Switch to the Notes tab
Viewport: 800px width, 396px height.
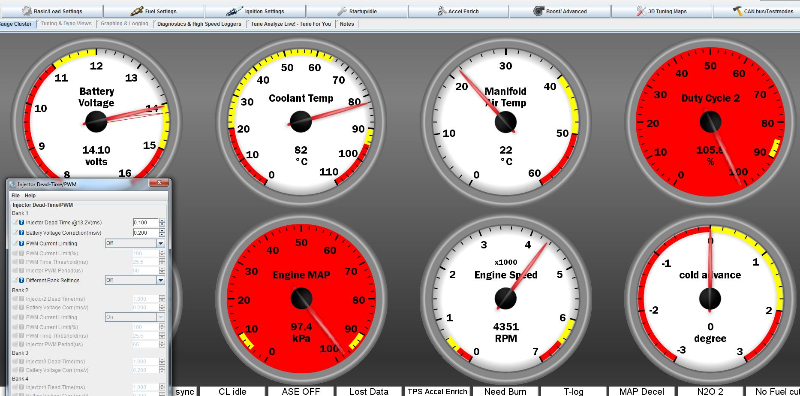tap(346, 23)
